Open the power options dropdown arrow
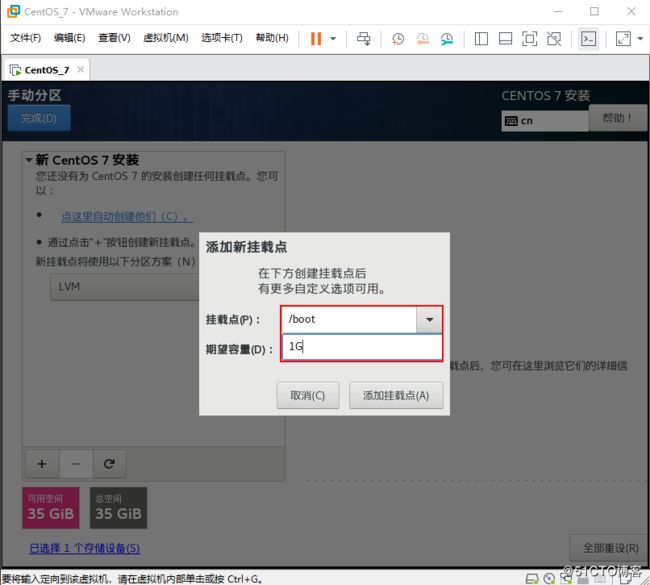 [x=333, y=39]
